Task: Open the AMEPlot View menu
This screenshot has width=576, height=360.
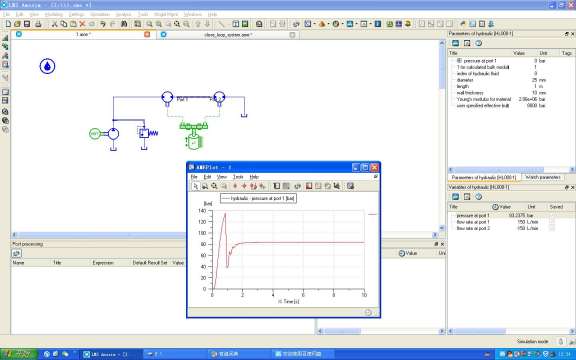Action: 222,177
